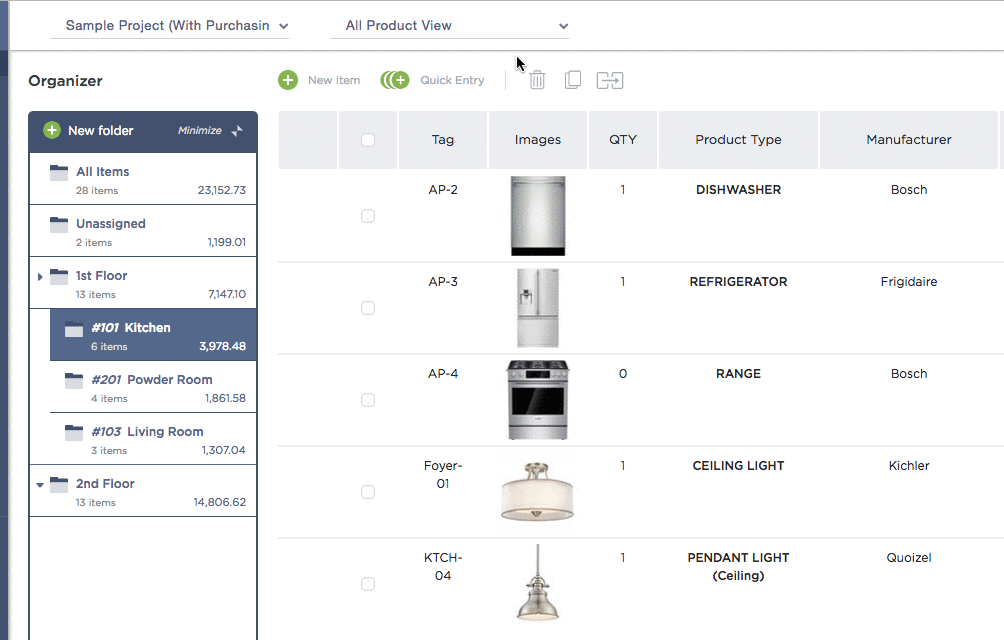Click the refrigerator thumbnail on row AP-3
The image size is (1004, 640).
tap(538, 307)
